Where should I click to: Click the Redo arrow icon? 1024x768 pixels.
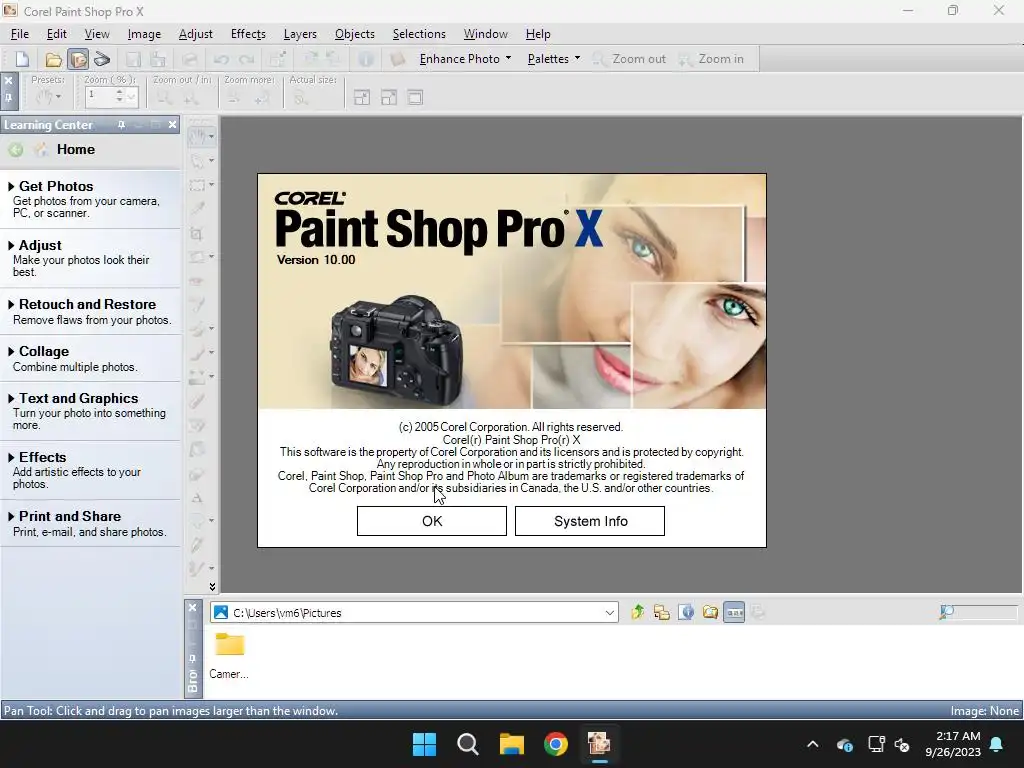[246, 59]
